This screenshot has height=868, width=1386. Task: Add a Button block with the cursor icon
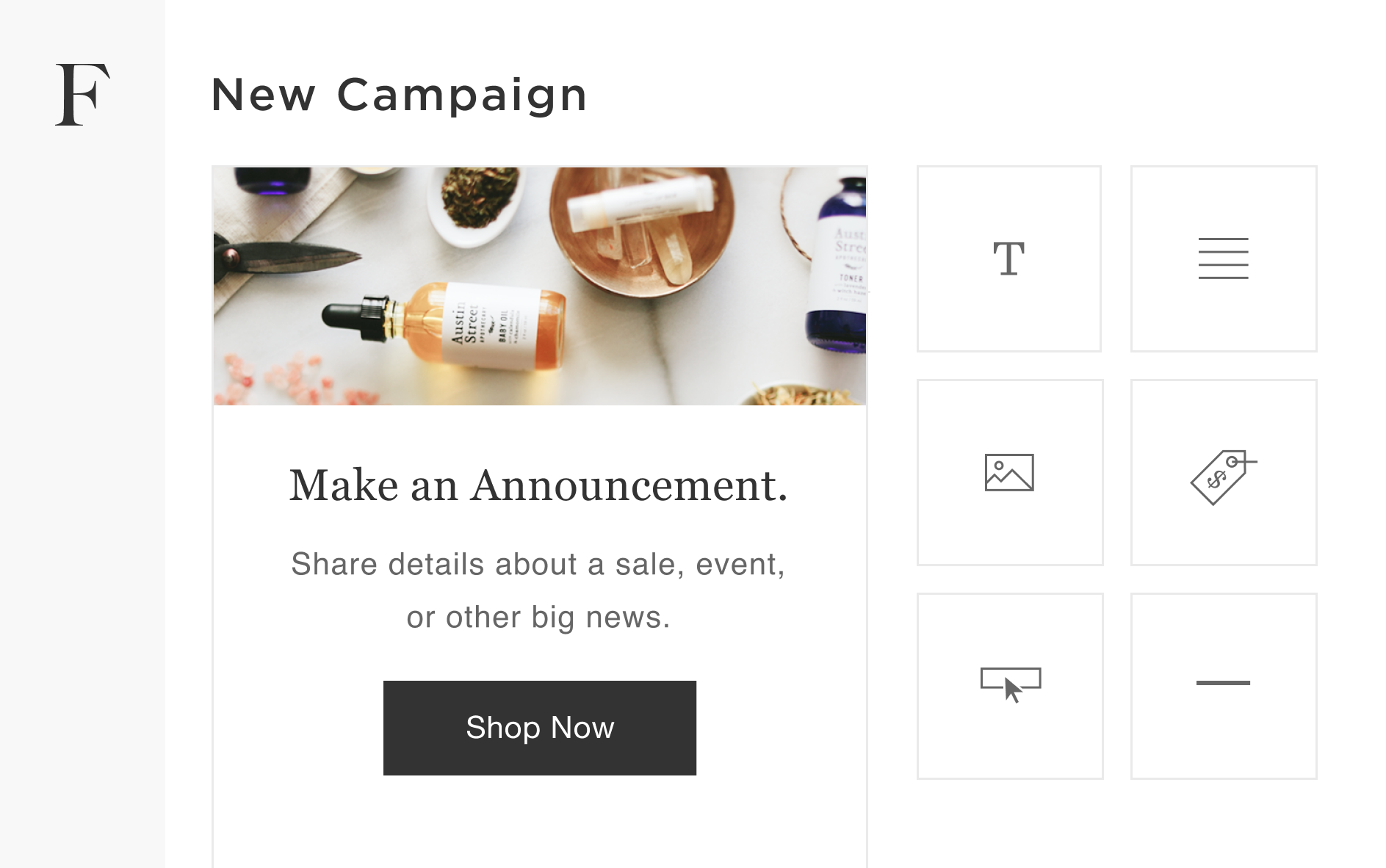point(1009,685)
